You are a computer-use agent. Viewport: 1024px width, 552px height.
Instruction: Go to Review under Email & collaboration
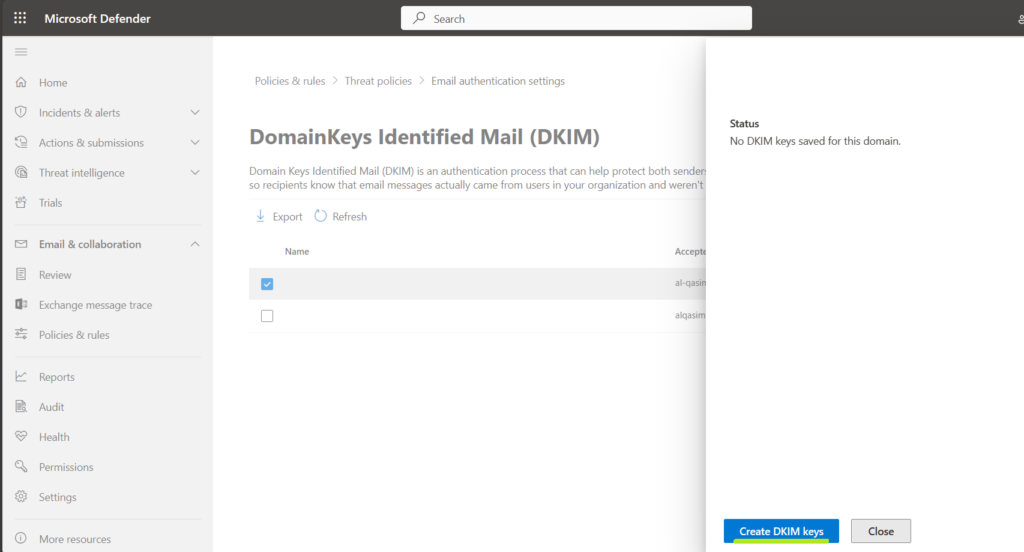[55, 275]
